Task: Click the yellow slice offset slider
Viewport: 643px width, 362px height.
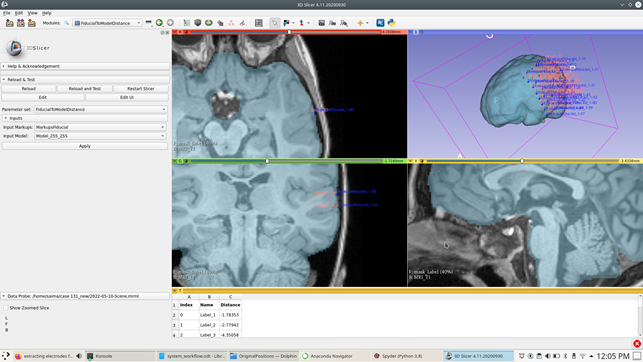Action: [x=522, y=161]
